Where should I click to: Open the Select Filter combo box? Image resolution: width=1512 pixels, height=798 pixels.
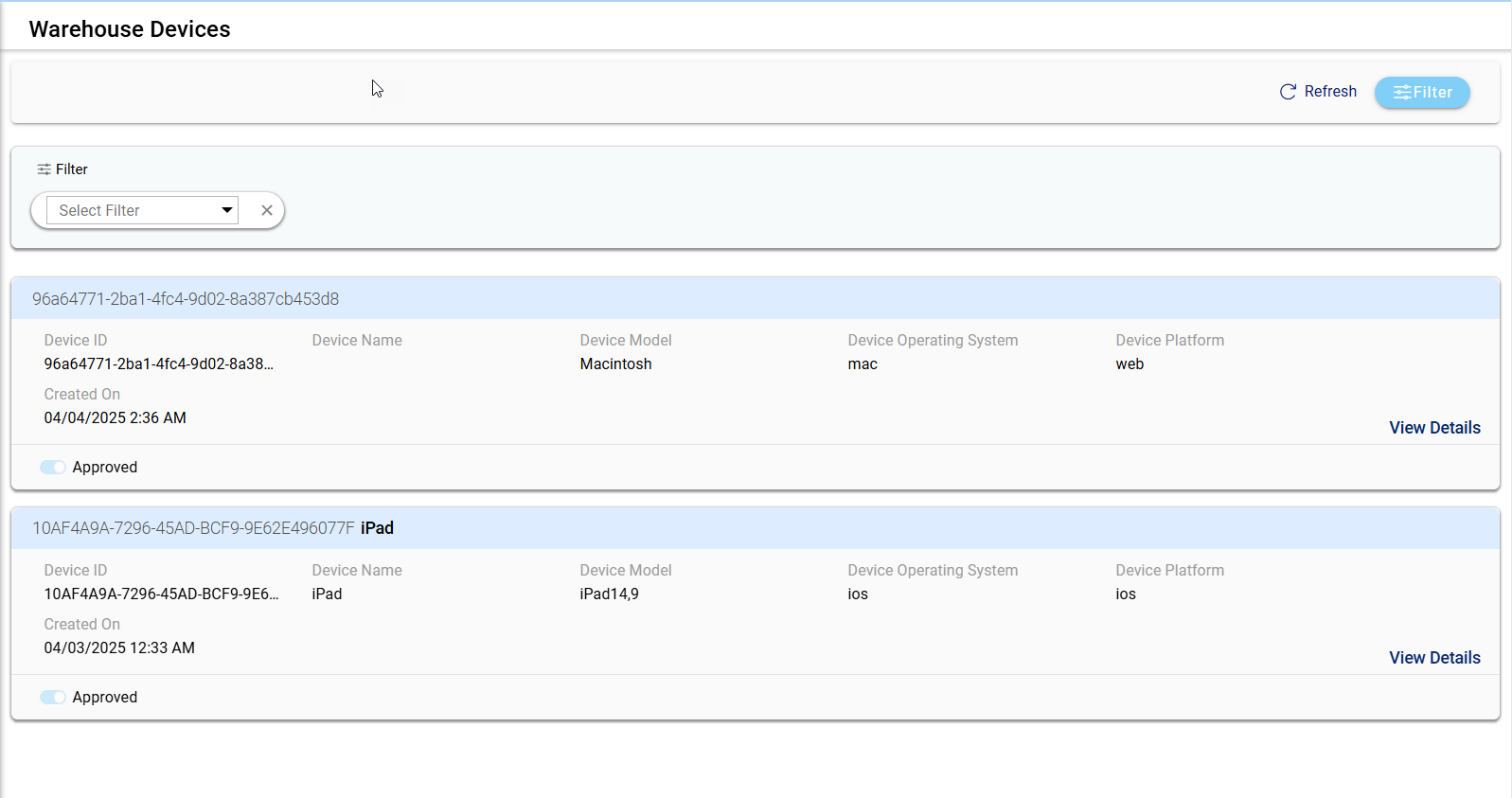click(133, 210)
